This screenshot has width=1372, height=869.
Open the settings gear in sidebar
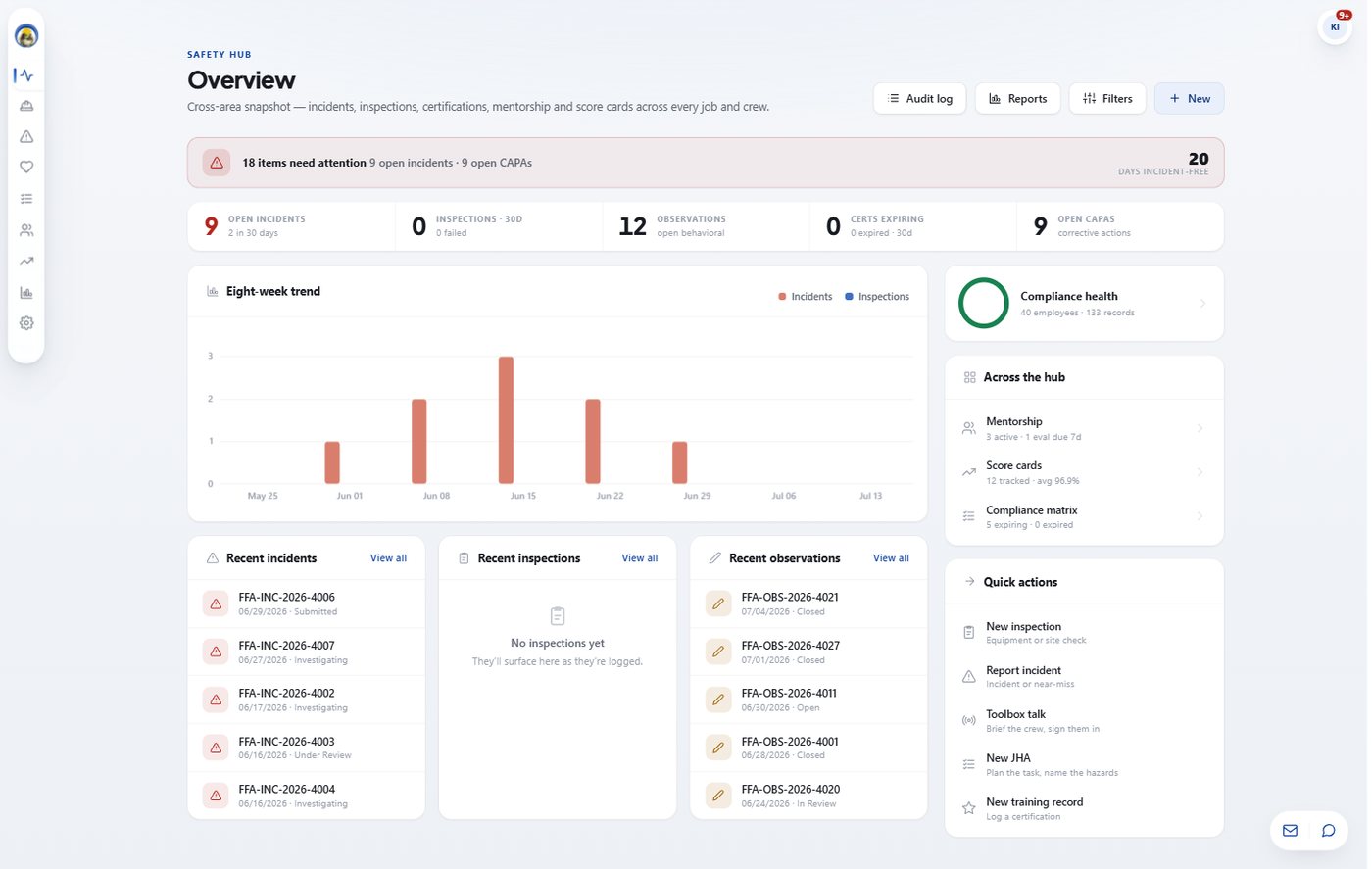click(x=26, y=323)
